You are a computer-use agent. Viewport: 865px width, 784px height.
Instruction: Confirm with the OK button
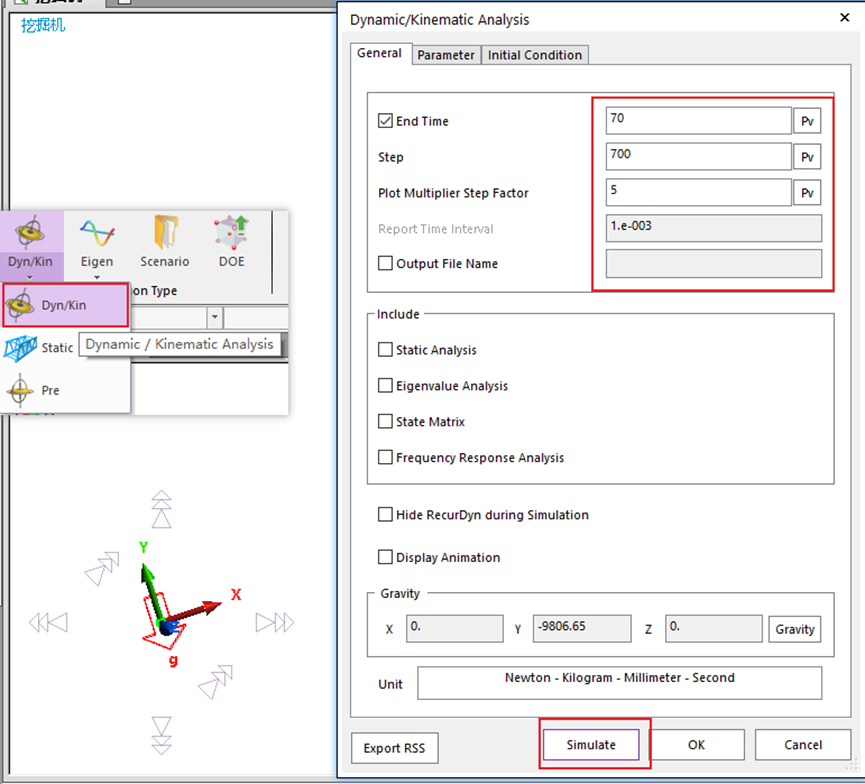[x=696, y=745]
